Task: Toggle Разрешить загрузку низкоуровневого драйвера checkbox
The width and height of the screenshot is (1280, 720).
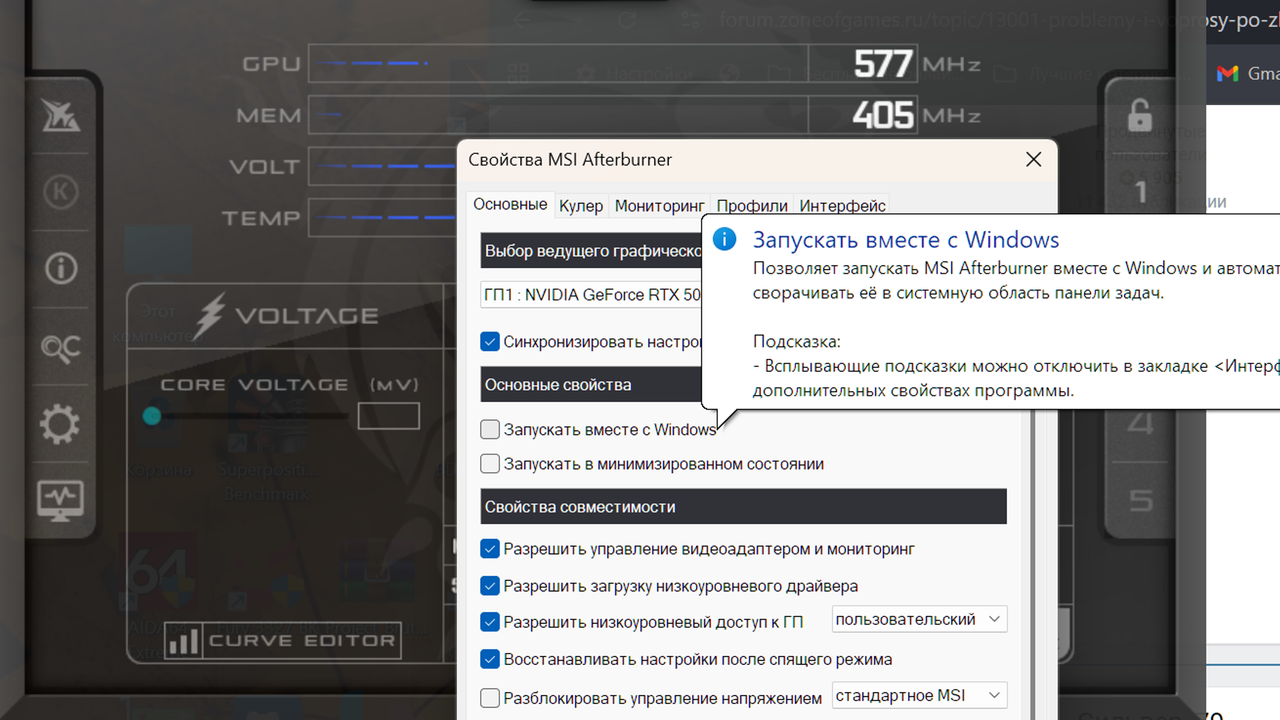Action: 490,586
